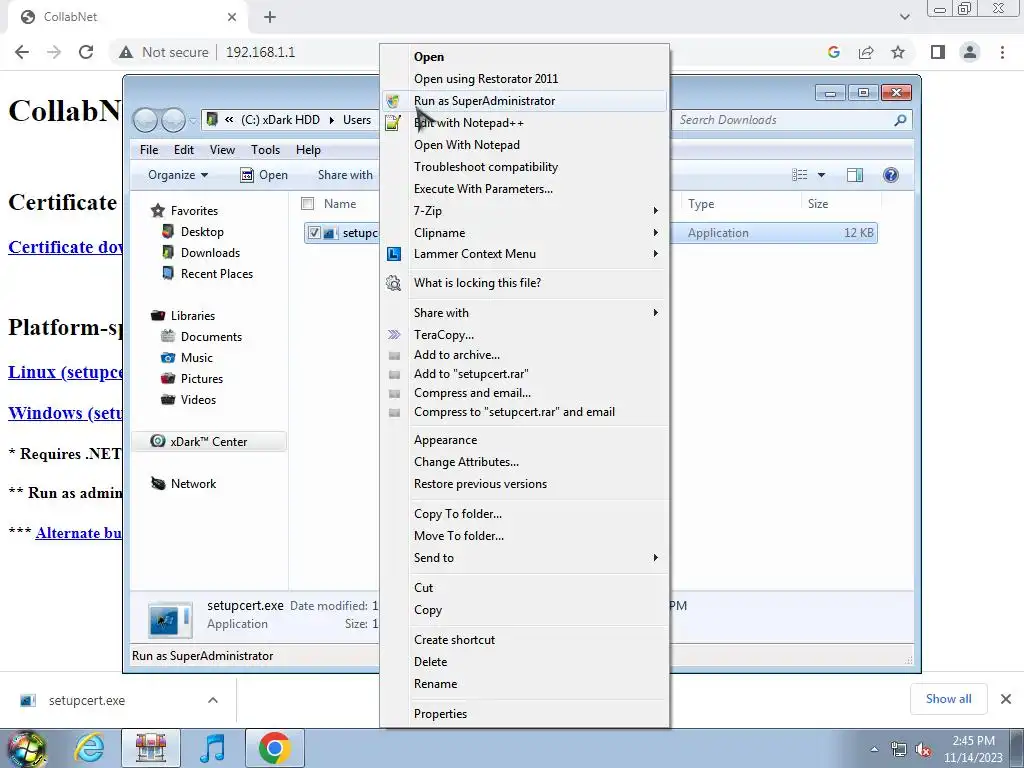This screenshot has height=768, width=1024.
Task: Open the Windows setupcert link
Action: click(65, 413)
